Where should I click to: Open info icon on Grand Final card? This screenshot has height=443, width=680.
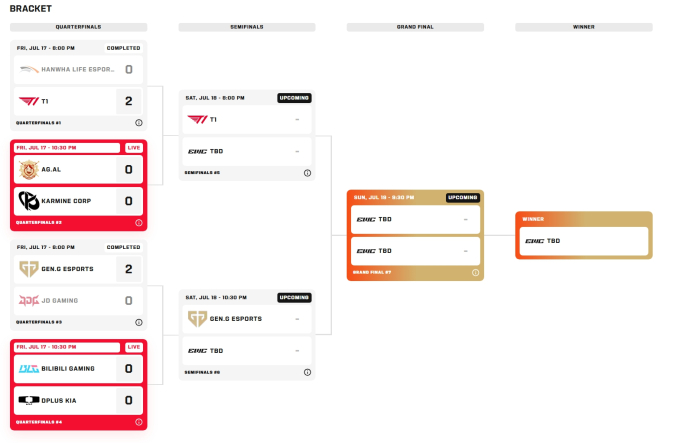tap(475, 273)
